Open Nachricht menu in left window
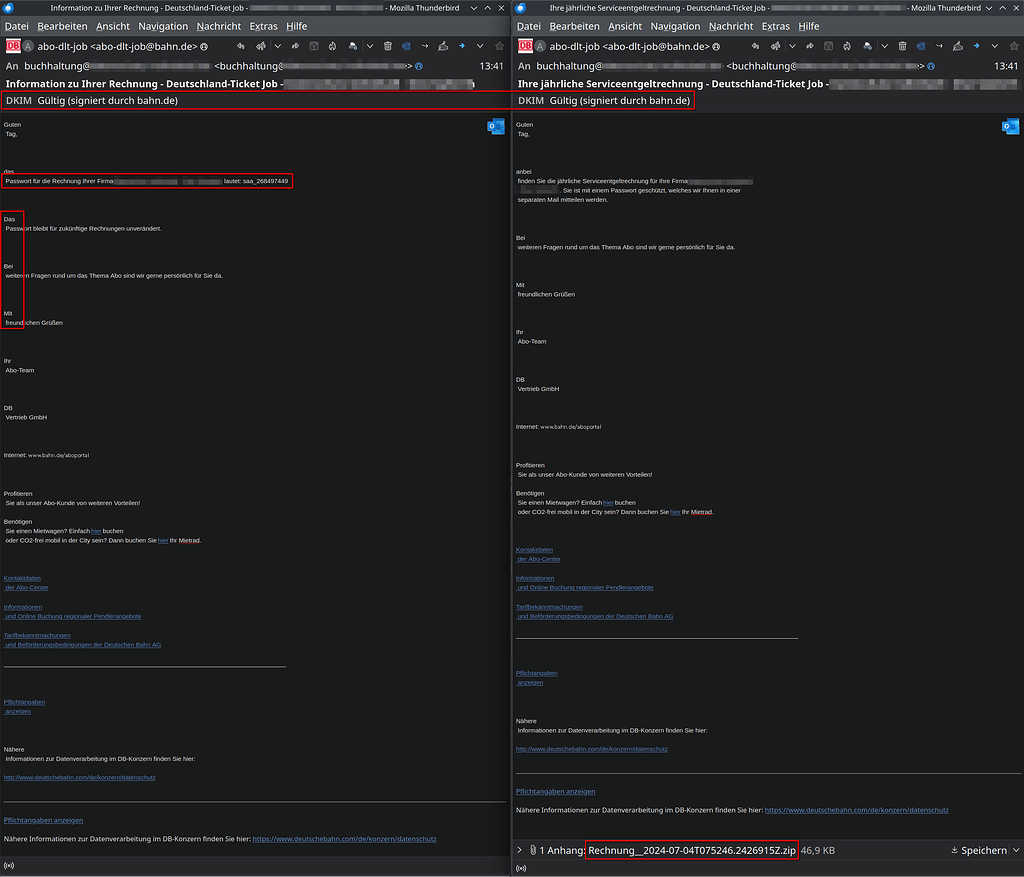Screen dimensions: 1024x877 point(218,26)
